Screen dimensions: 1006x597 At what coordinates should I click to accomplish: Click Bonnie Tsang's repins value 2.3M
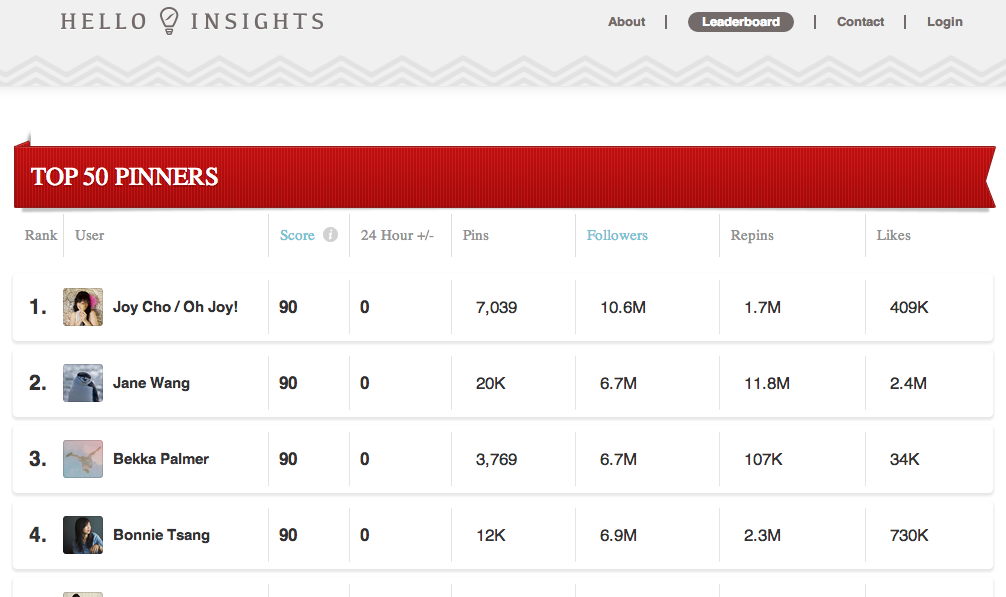762,535
